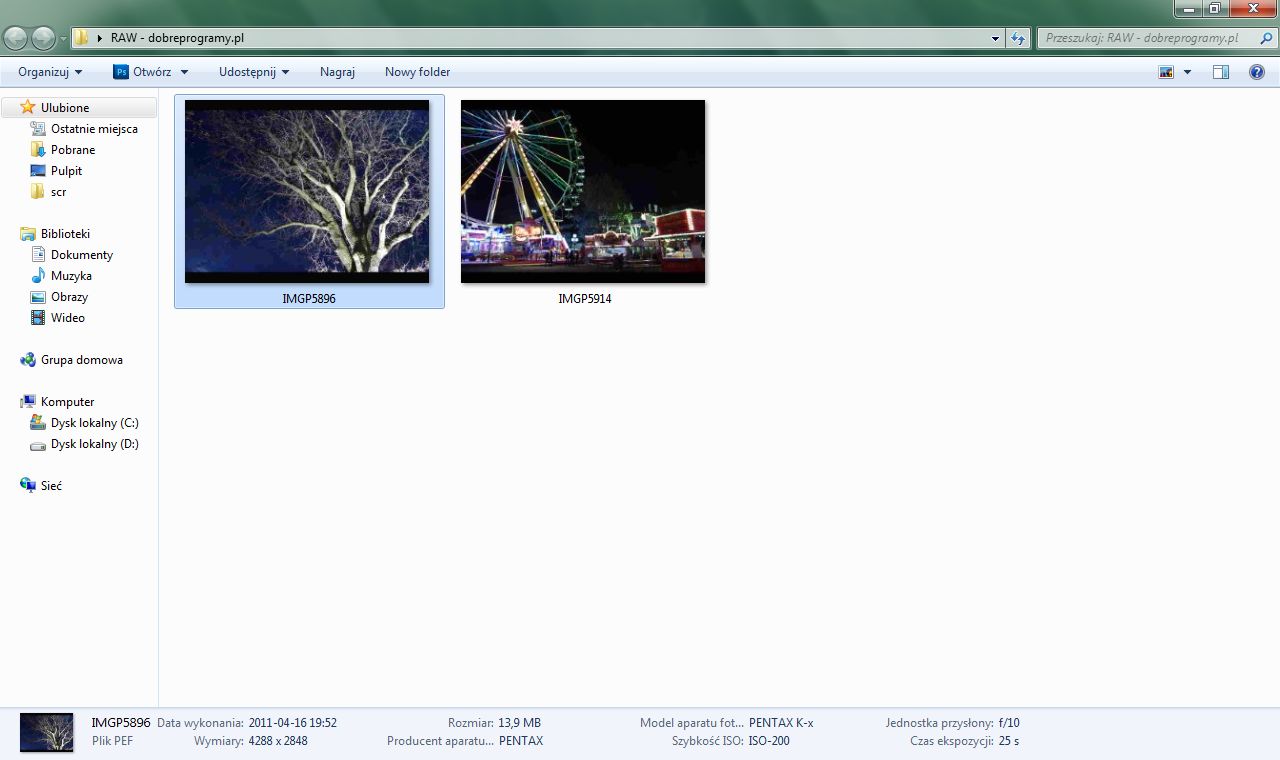Refresh the folder view
Screen dimensions: 1280x760
pyautogui.click(x=1018, y=38)
